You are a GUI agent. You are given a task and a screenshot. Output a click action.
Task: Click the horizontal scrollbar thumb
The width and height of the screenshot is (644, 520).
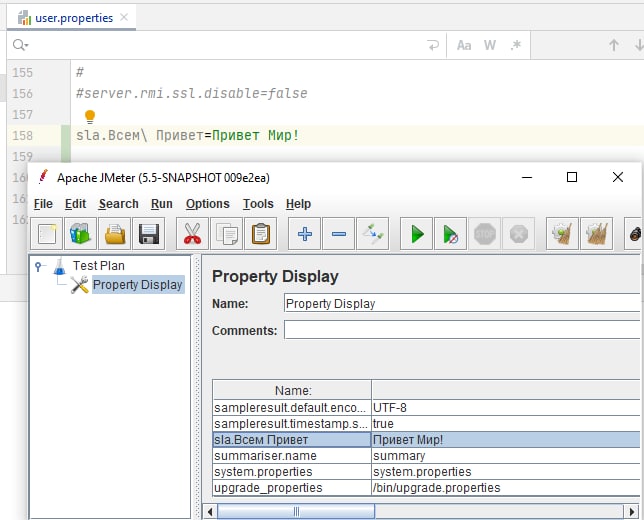[296, 512]
